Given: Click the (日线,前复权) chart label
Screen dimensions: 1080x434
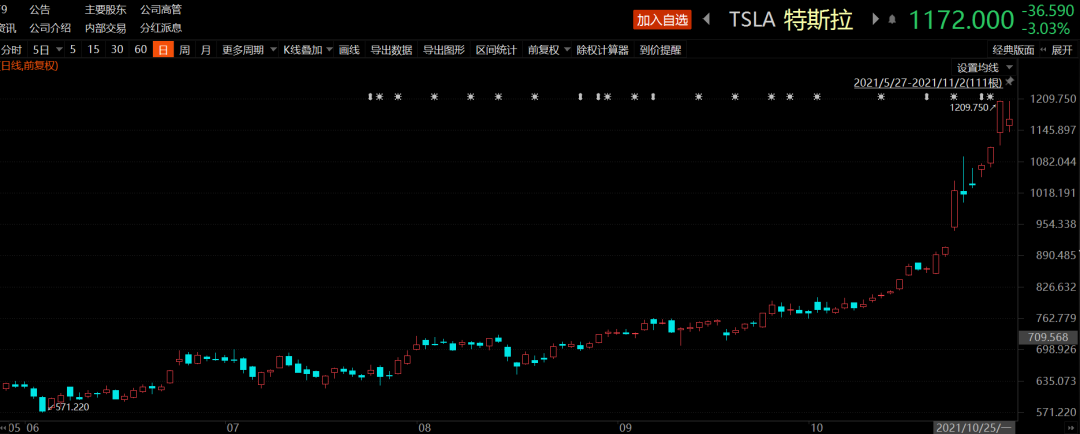Looking at the screenshot, I should click(30, 66).
